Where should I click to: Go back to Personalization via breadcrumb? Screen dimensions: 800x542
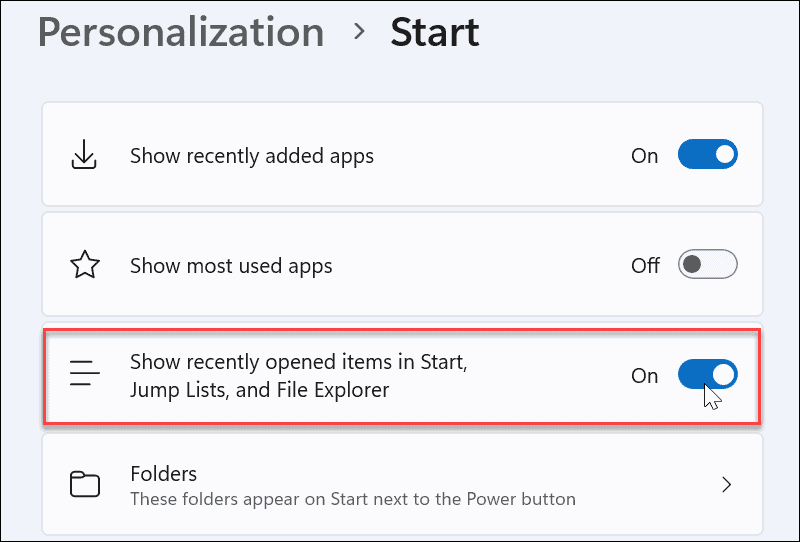point(180,32)
